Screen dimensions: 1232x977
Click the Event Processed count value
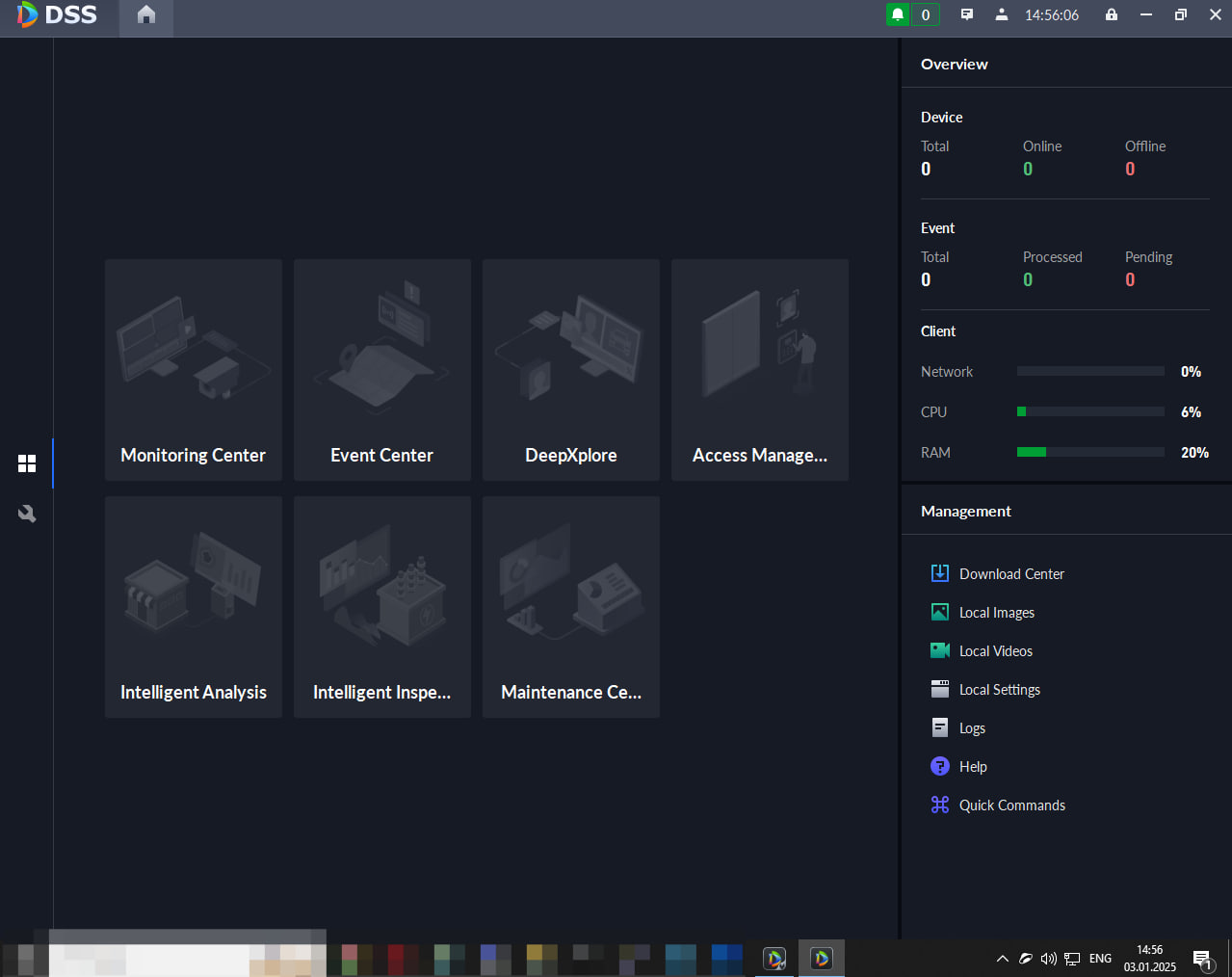(x=1028, y=279)
